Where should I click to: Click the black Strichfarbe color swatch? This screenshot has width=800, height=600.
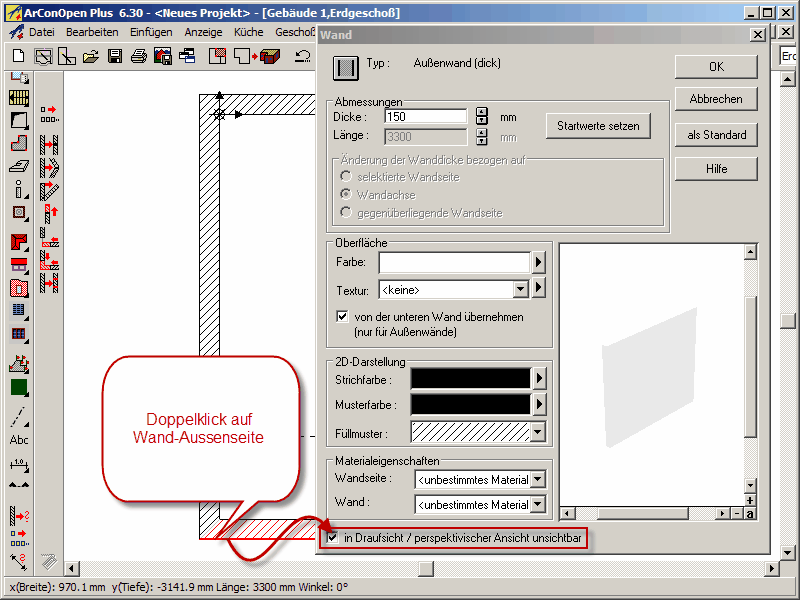[x=455, y=378]
